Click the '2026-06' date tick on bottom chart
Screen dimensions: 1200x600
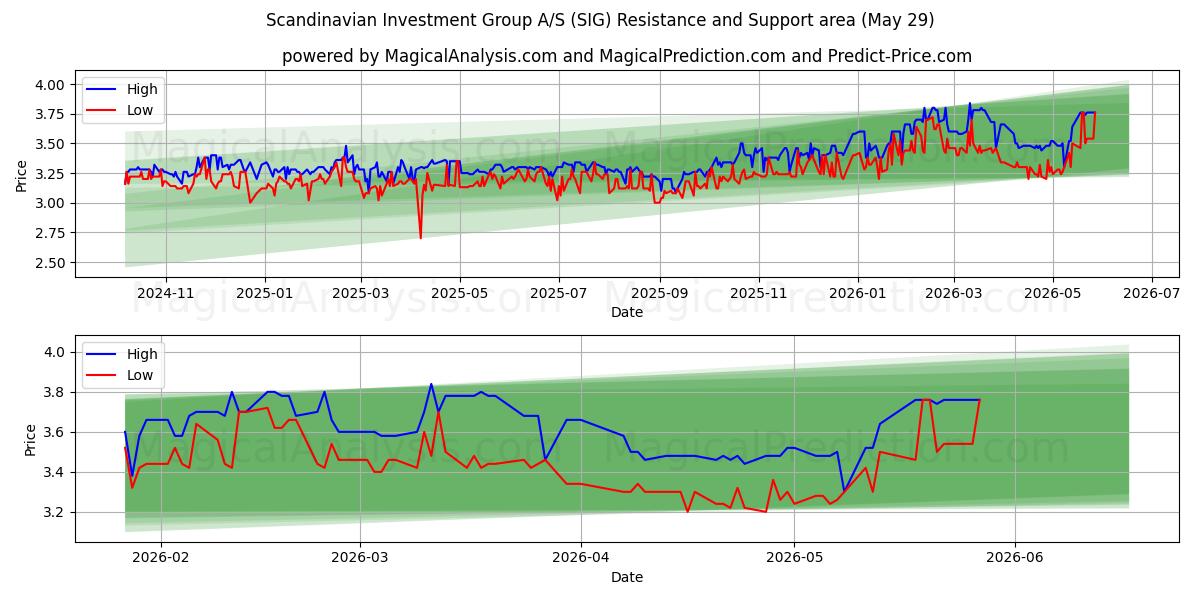pyautogui.click(x=1015, y=560)
